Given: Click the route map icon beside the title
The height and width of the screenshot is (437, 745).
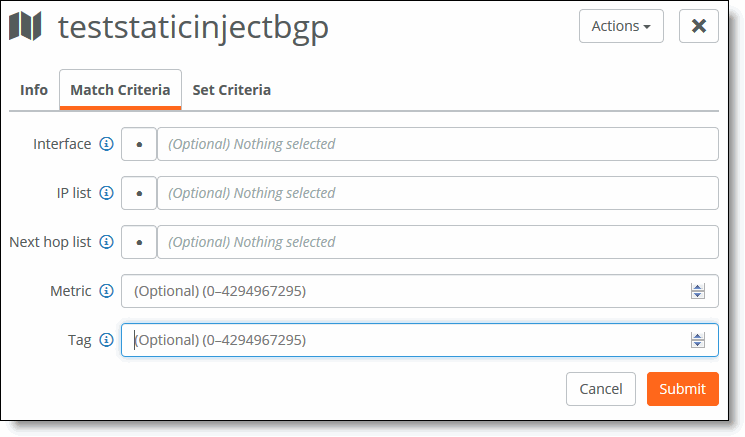Looking at the screenshot, I should pos(25,26).
